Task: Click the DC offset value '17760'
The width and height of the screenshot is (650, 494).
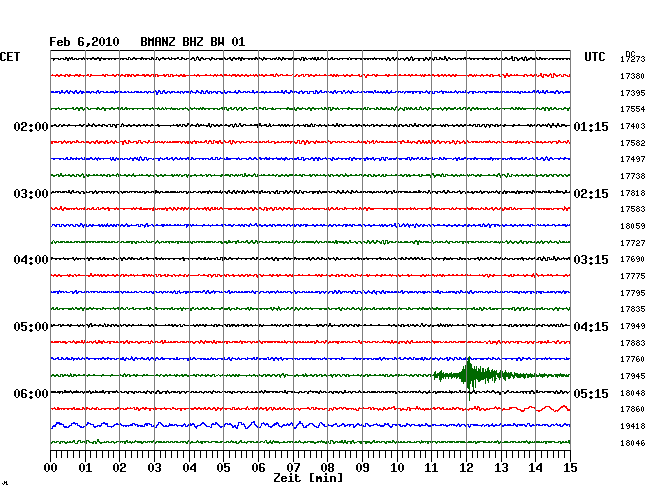Action: point(633,359)
